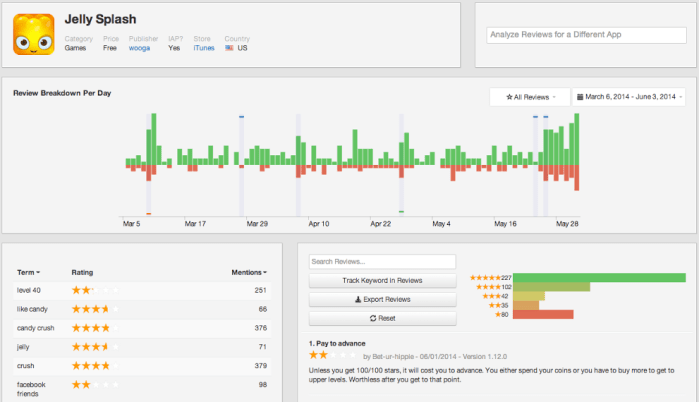Click the download icon on Export Reviews
The image size is (699, 402).
coord(358,299)
